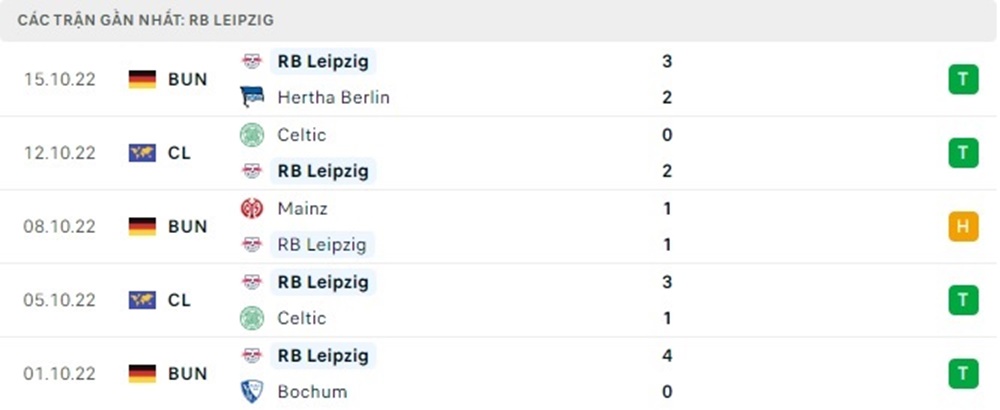The height and width of the screenshot is (410, 1000).
Task: Click the German flag beside 01.10.22 match
Action: [x=143, y=373]
